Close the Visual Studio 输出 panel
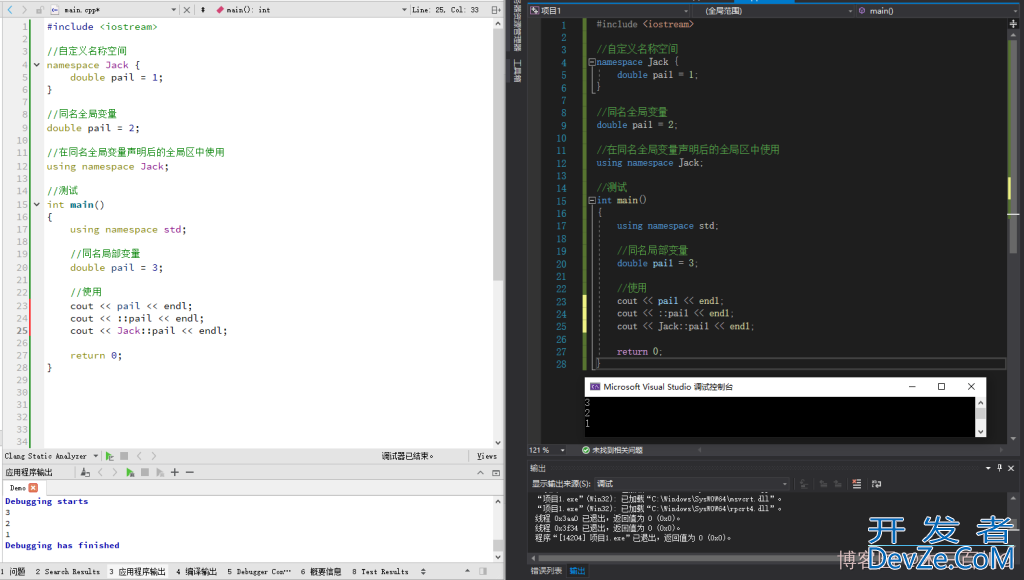 coord(1011,468)
